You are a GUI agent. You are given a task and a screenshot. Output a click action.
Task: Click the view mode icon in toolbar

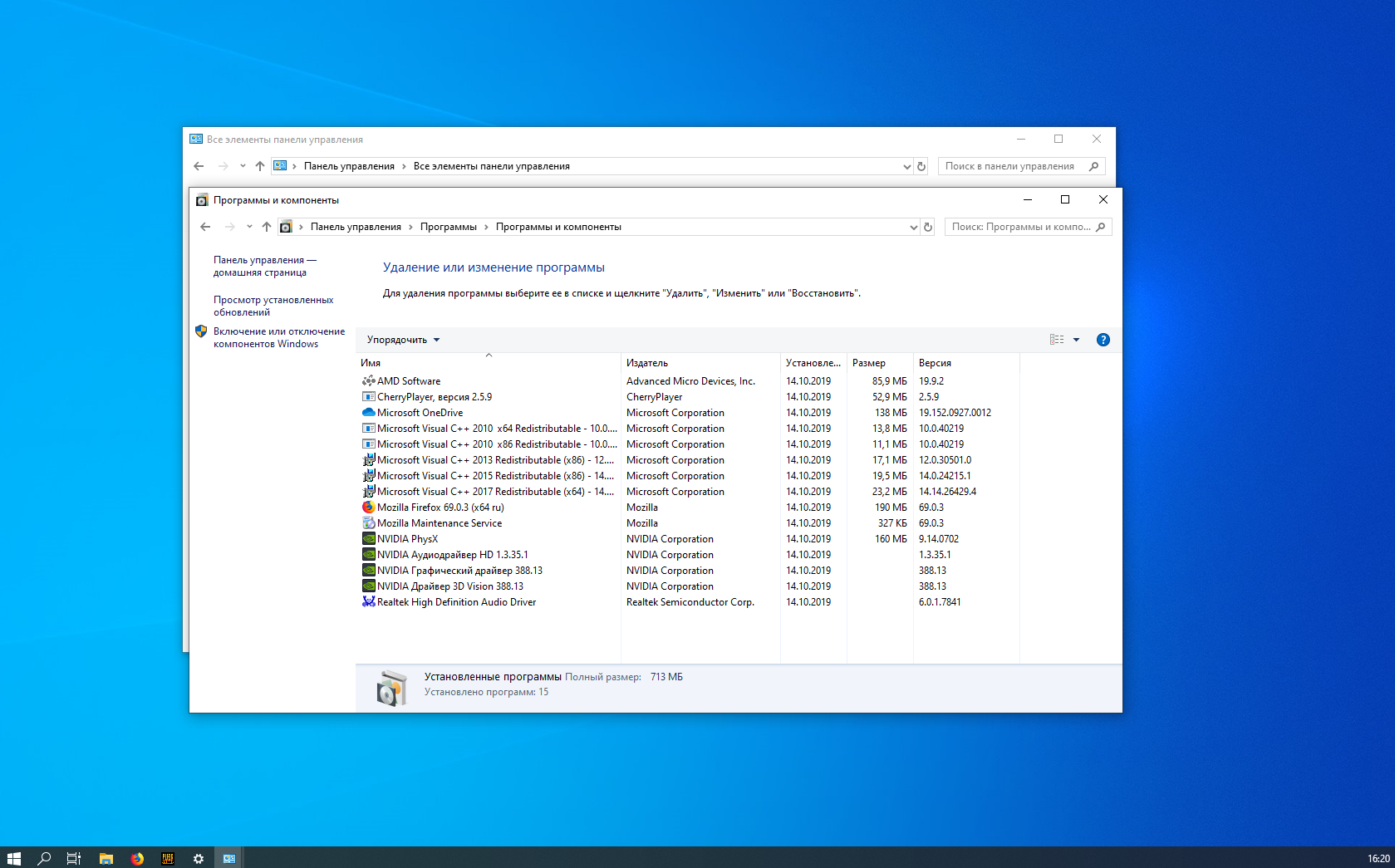coord(1057,340)
